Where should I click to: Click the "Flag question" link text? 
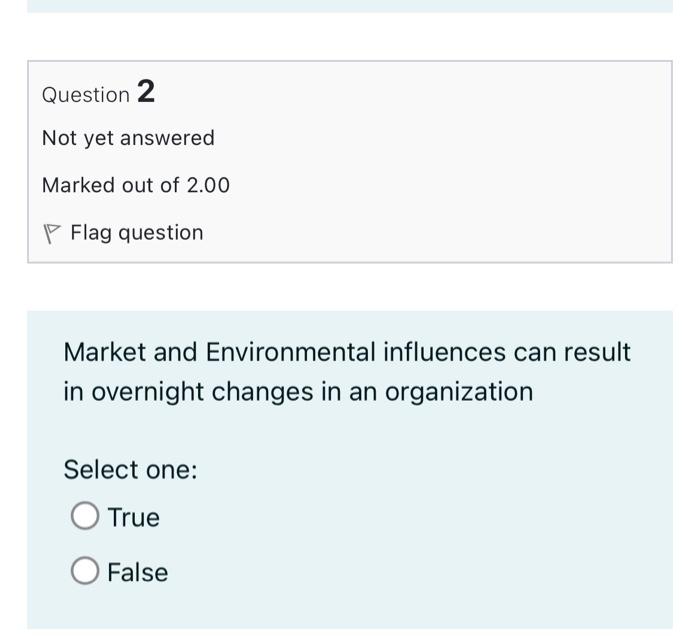136,233
